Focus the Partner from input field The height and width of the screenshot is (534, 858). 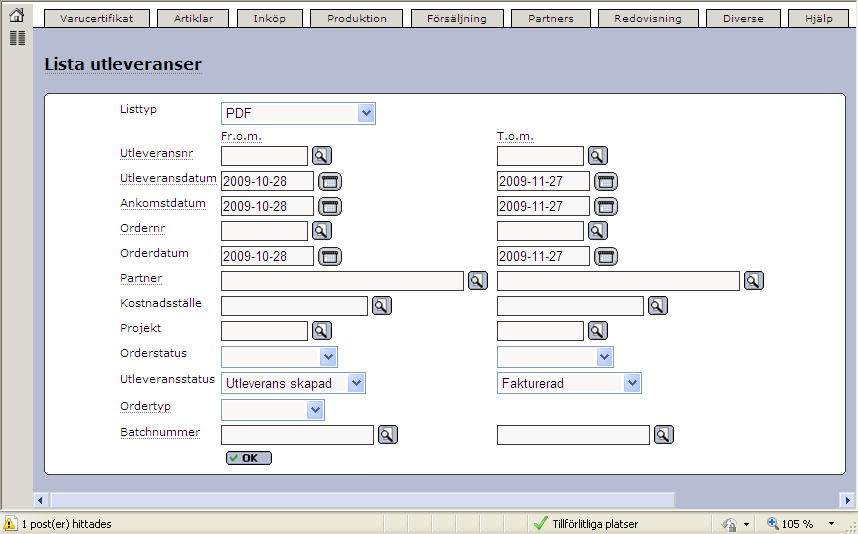343,281
